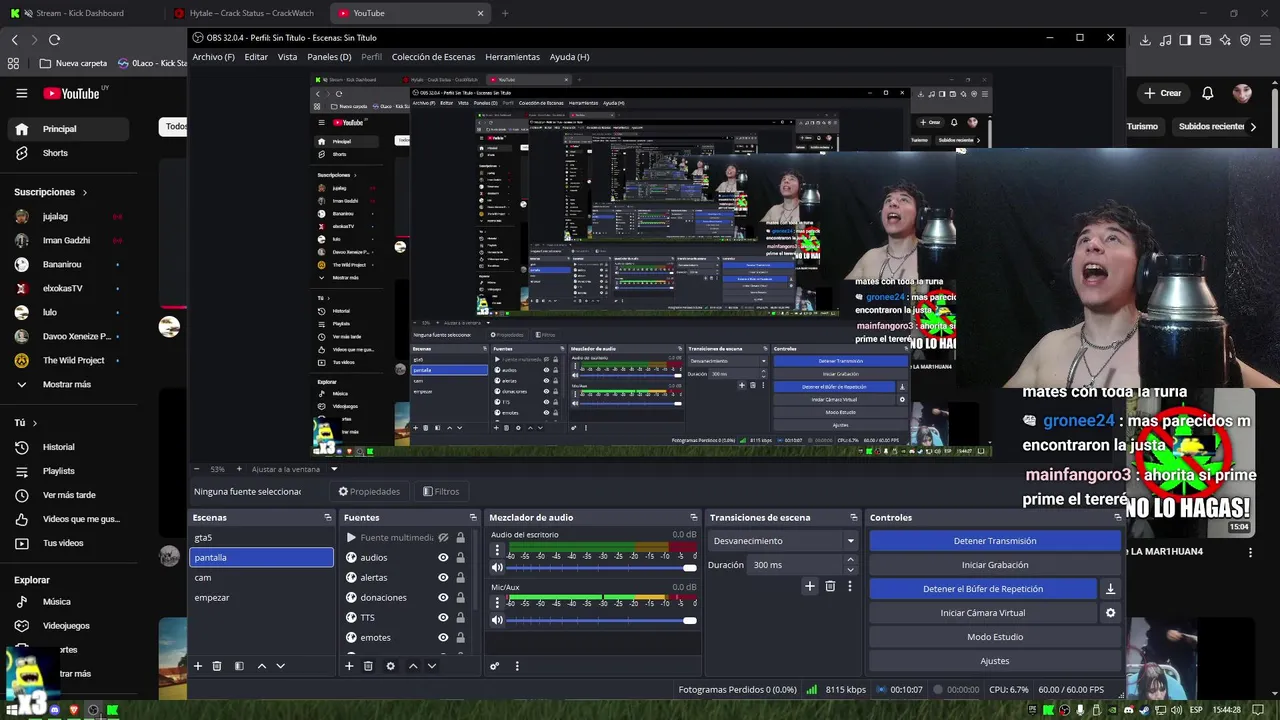1280x720 pixels.
Task: Open audio mixer three-dot menu at bottom
Action: point(517,666)
